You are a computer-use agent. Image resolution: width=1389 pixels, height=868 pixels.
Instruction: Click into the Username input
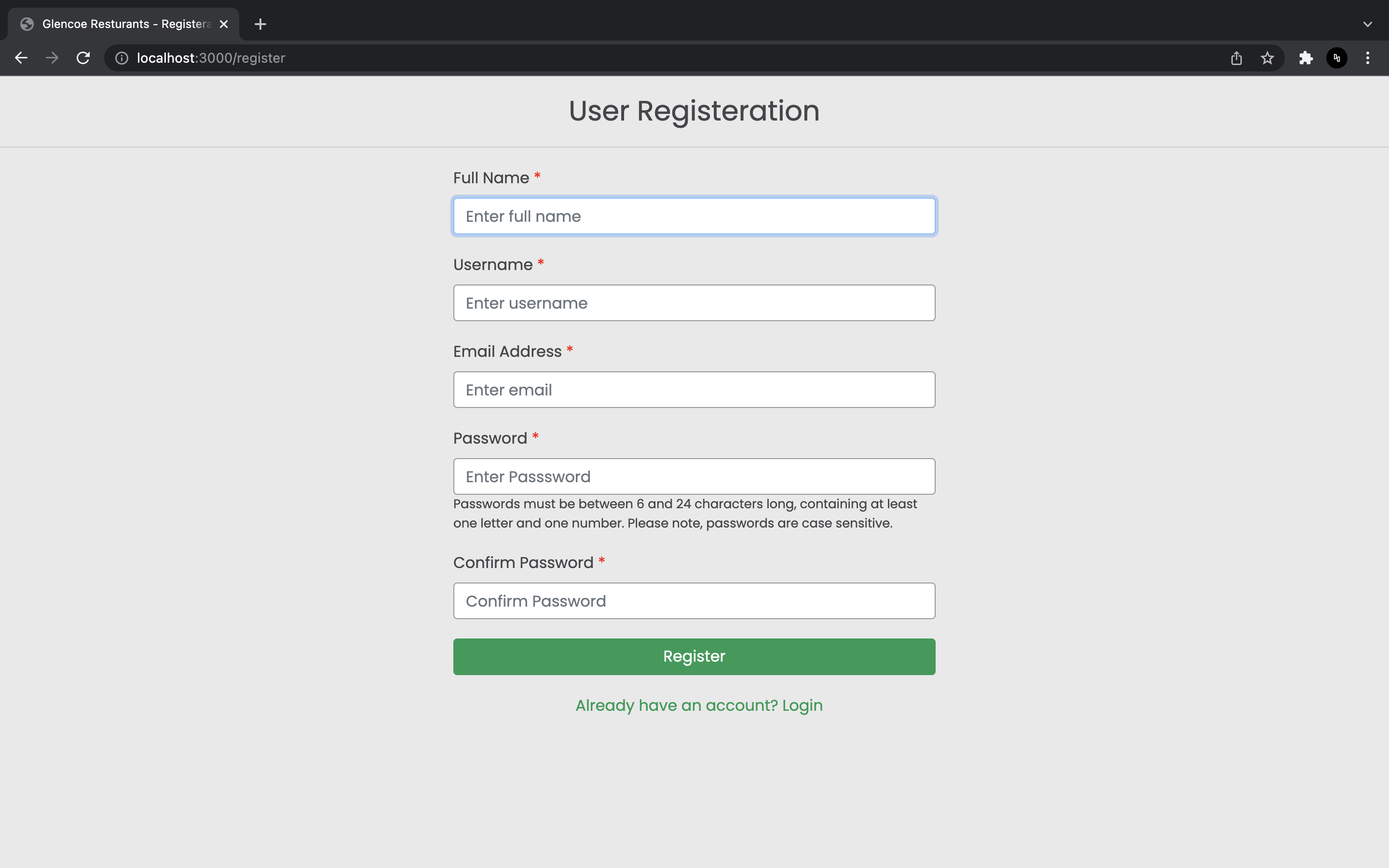coord(694,303)
